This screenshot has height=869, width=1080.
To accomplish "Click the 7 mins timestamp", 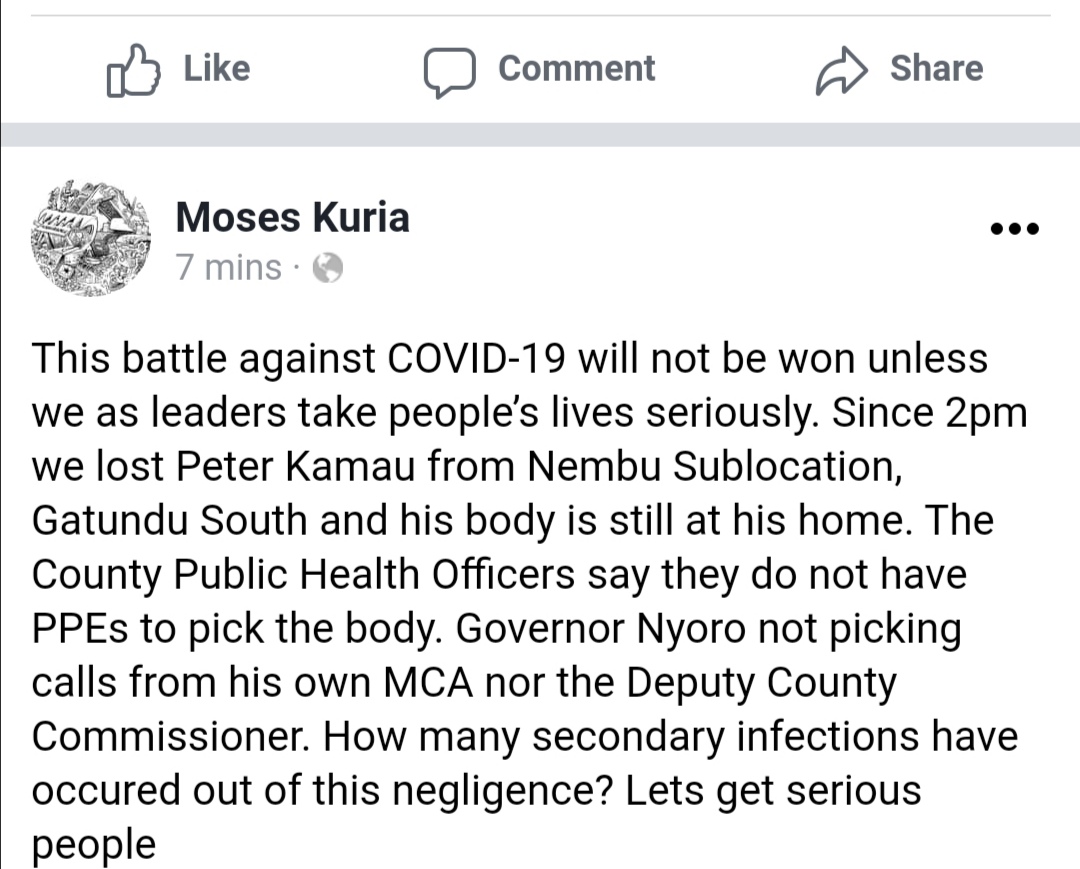I will pos(229,267).
